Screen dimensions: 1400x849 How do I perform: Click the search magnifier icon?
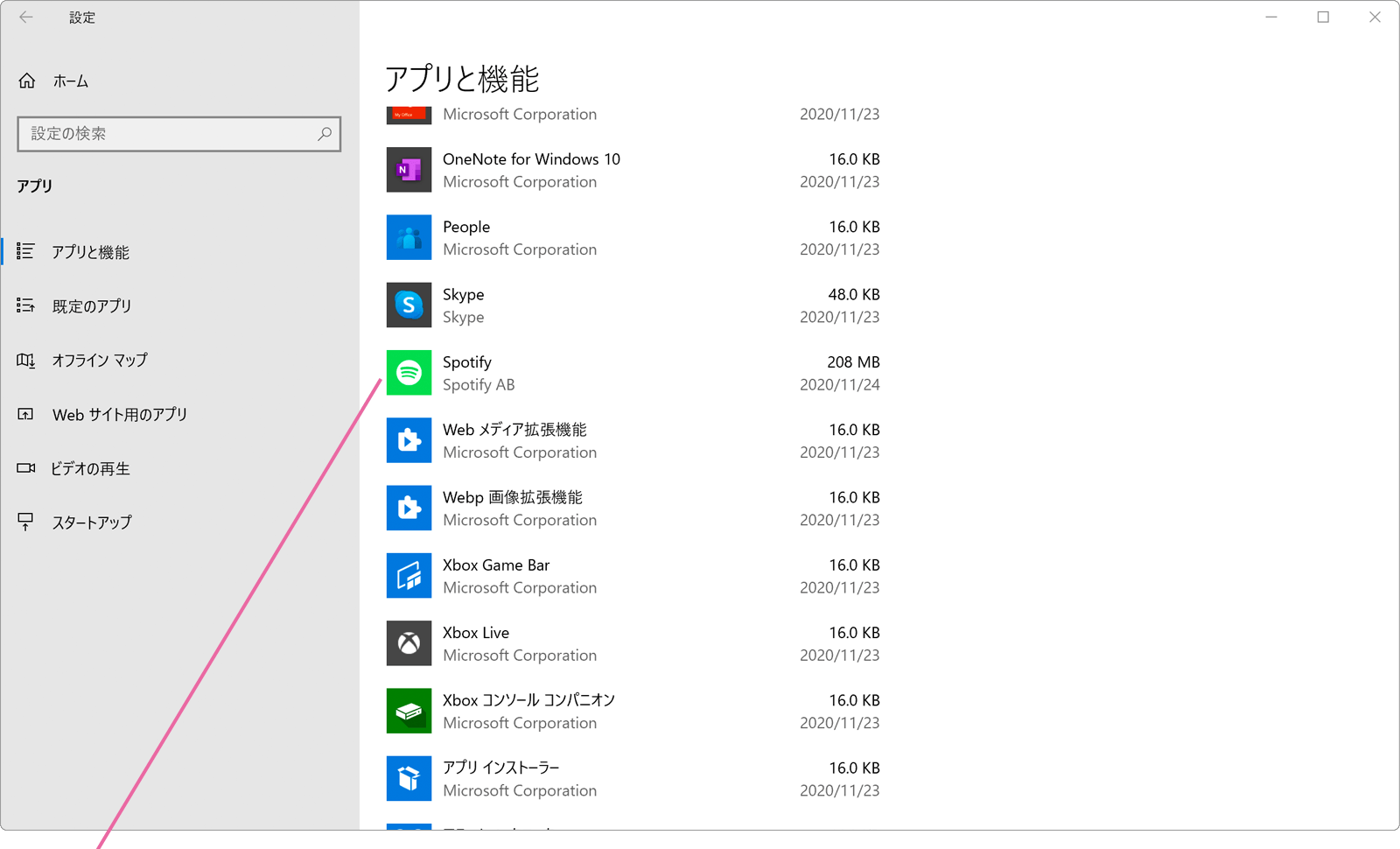325,133
